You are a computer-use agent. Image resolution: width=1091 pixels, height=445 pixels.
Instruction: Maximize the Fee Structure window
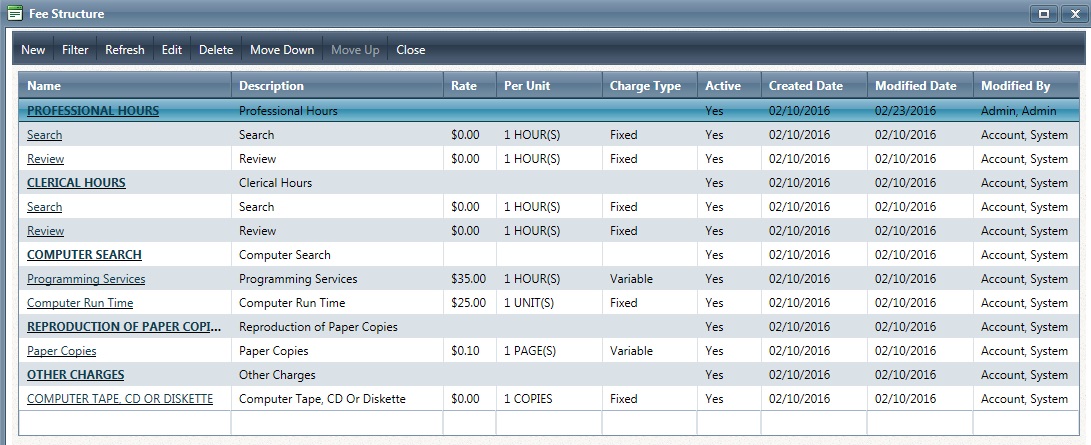(1044, 14)
